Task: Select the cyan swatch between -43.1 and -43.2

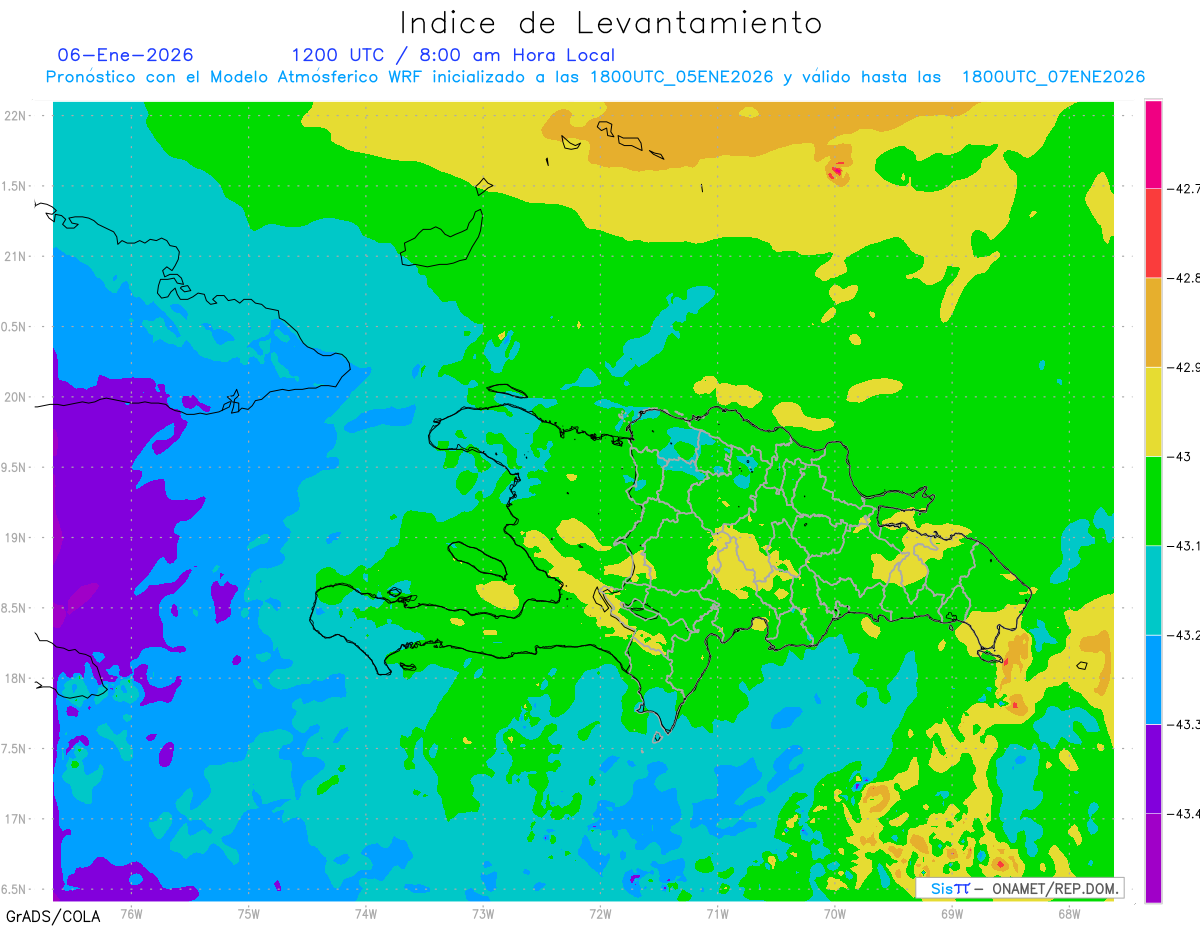Action: 1153,590
